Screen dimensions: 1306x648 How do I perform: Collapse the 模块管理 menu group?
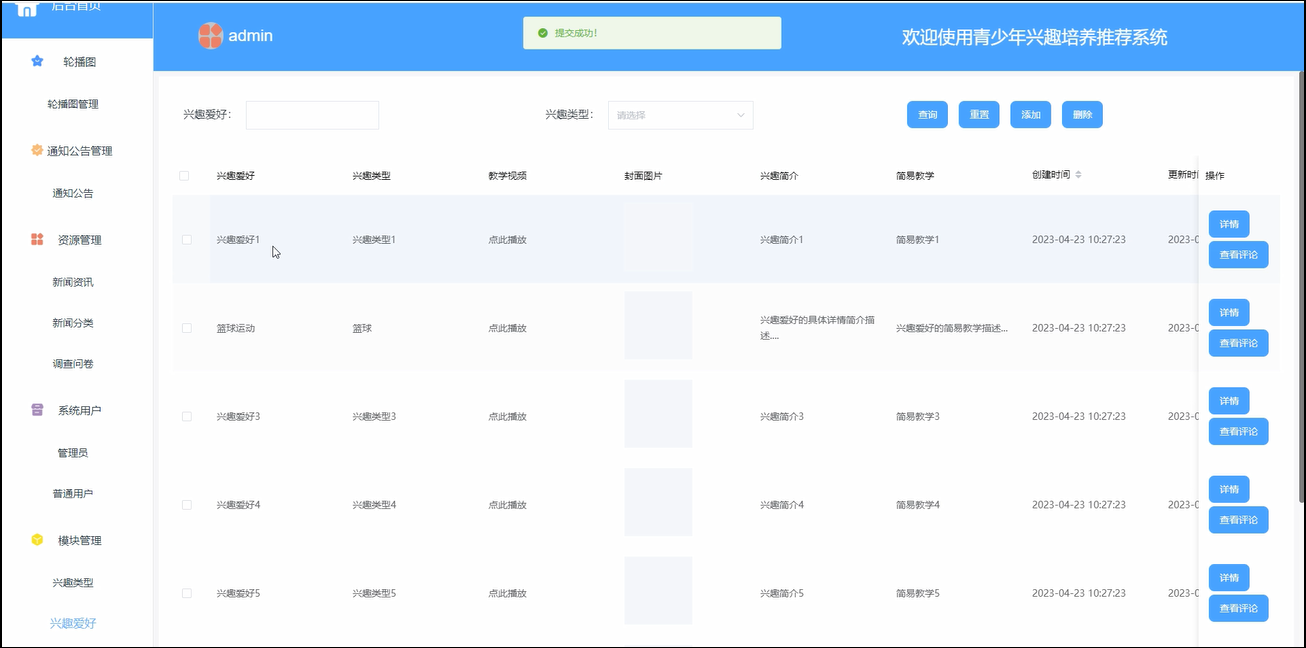[x=77, y=540]
